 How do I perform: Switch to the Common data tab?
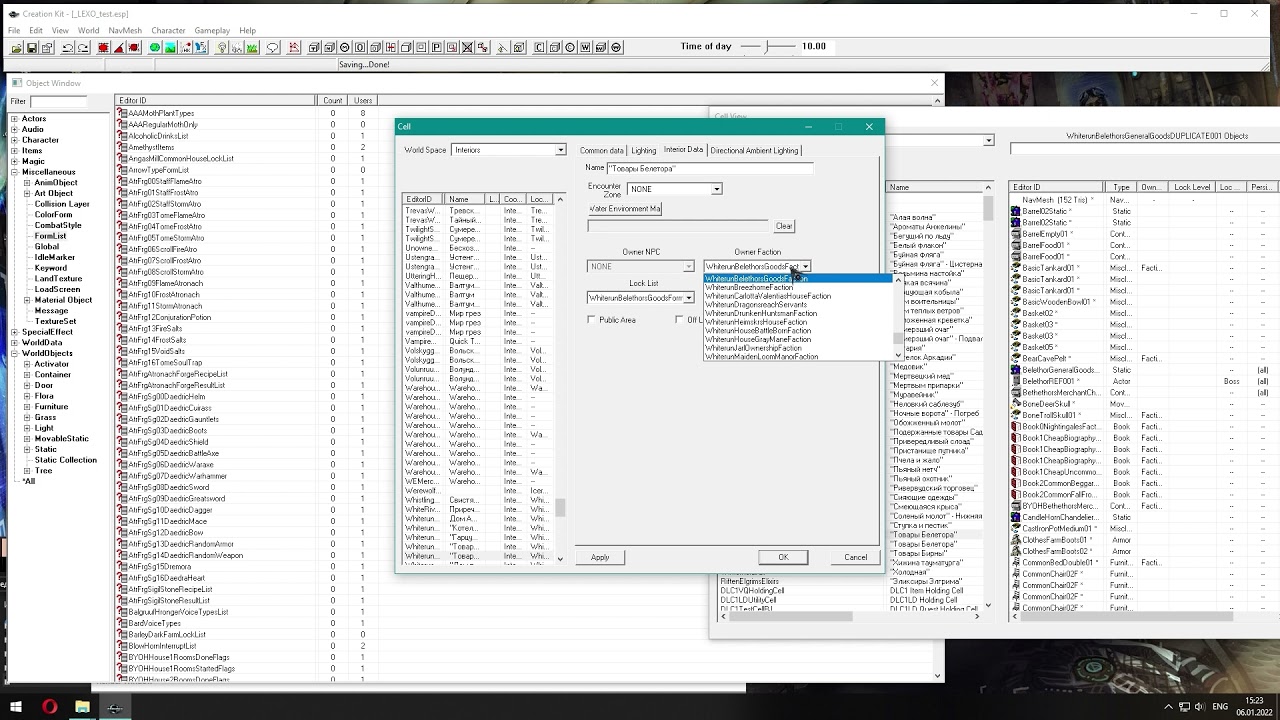point(601,150)
